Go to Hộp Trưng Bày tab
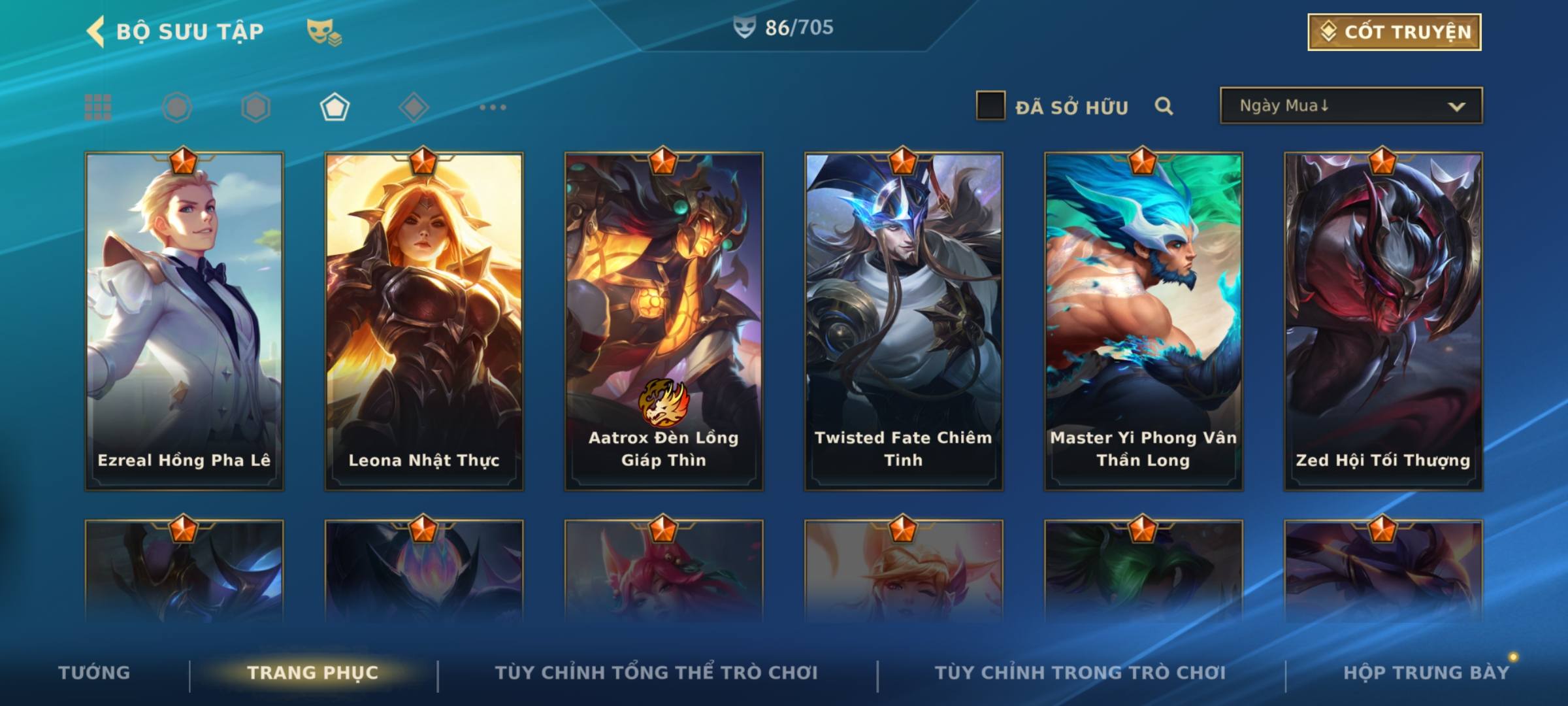 click(1426, 673)
